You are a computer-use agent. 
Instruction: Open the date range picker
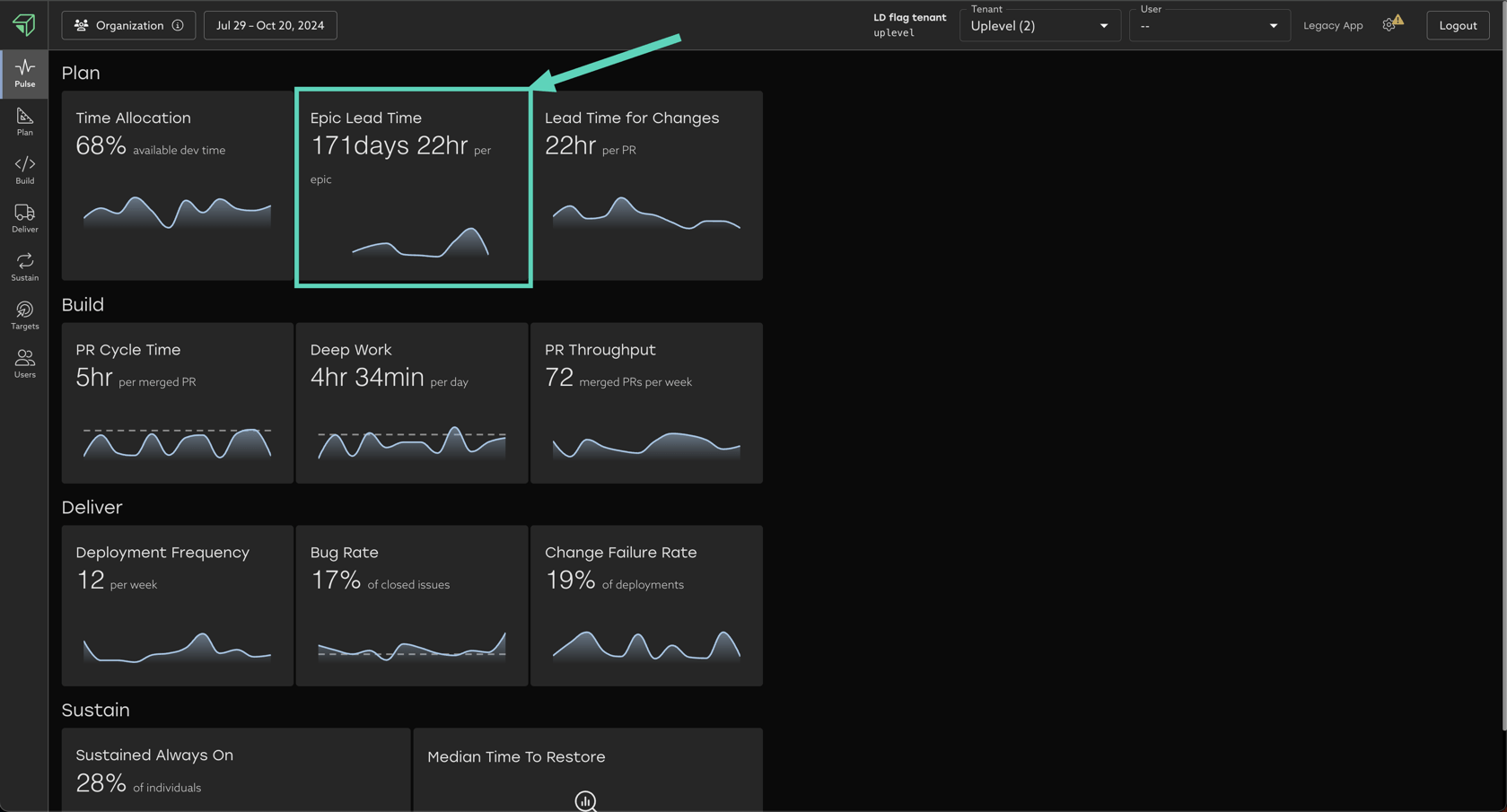(270, 25)
